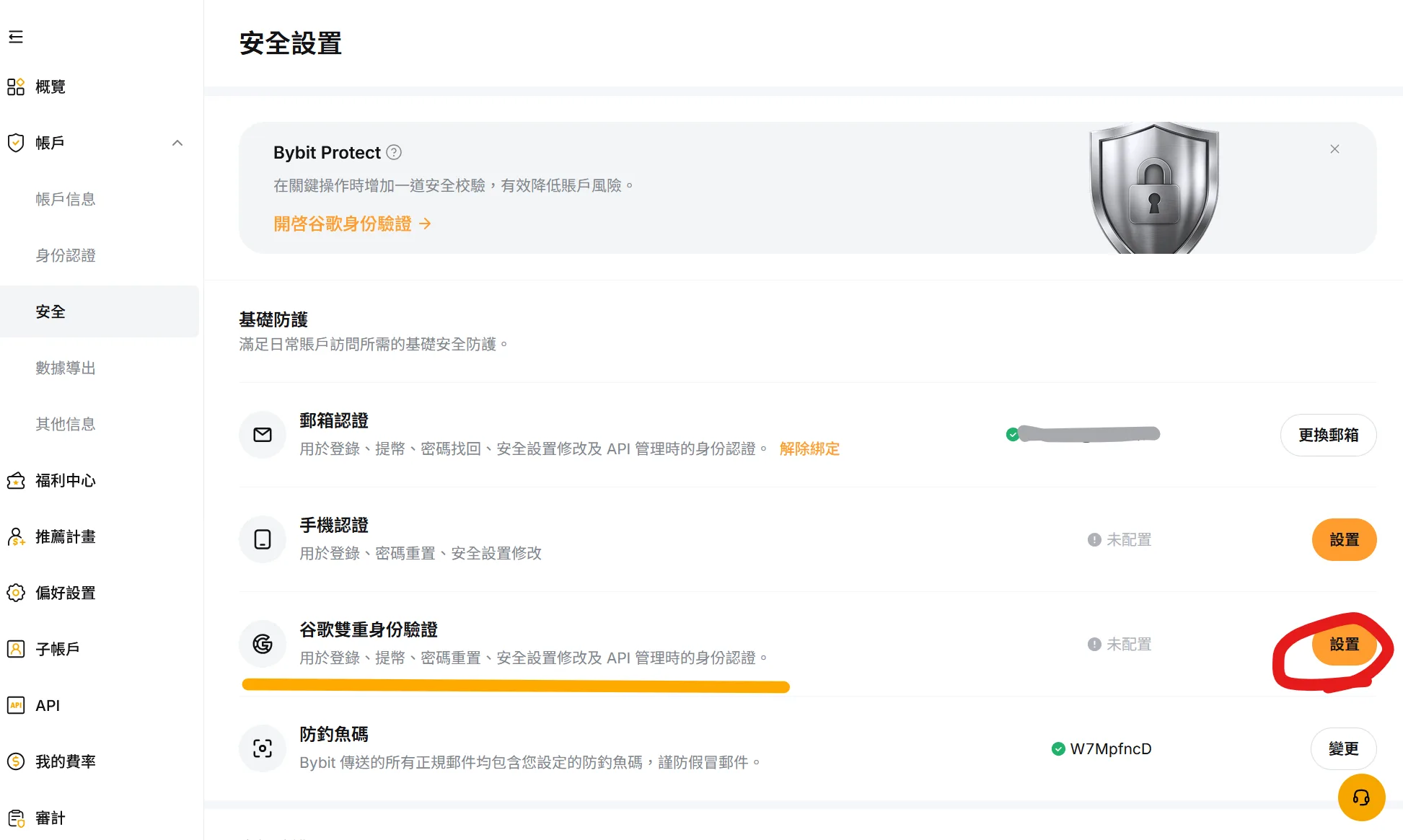
Task: Click the 谷歌雙重身份驗證 title text
Action: click(369, 629)
